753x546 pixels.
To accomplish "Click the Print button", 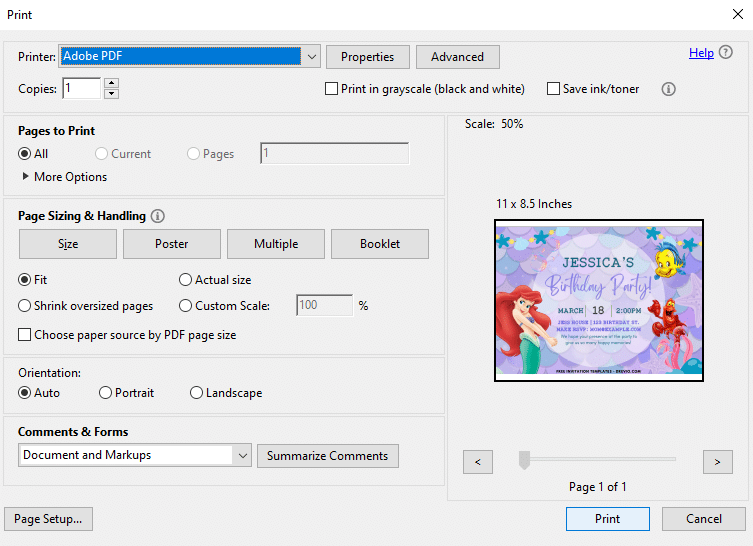I will [x=608, y=519].
